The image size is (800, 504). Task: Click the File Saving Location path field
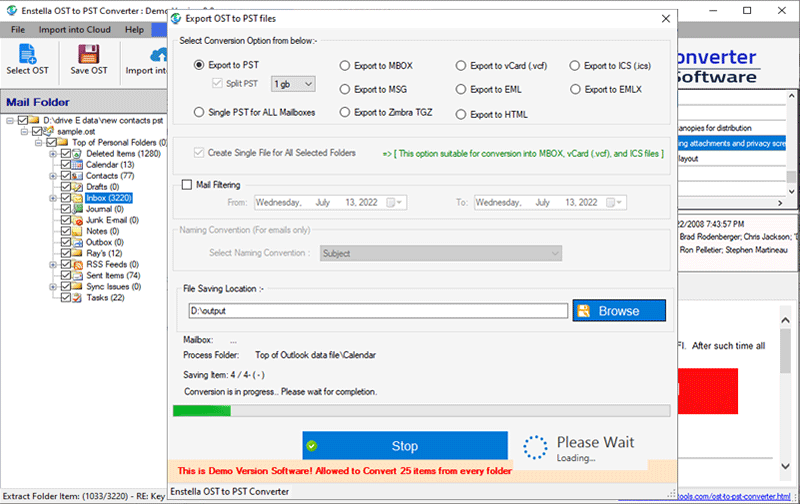tap(377, 311)
